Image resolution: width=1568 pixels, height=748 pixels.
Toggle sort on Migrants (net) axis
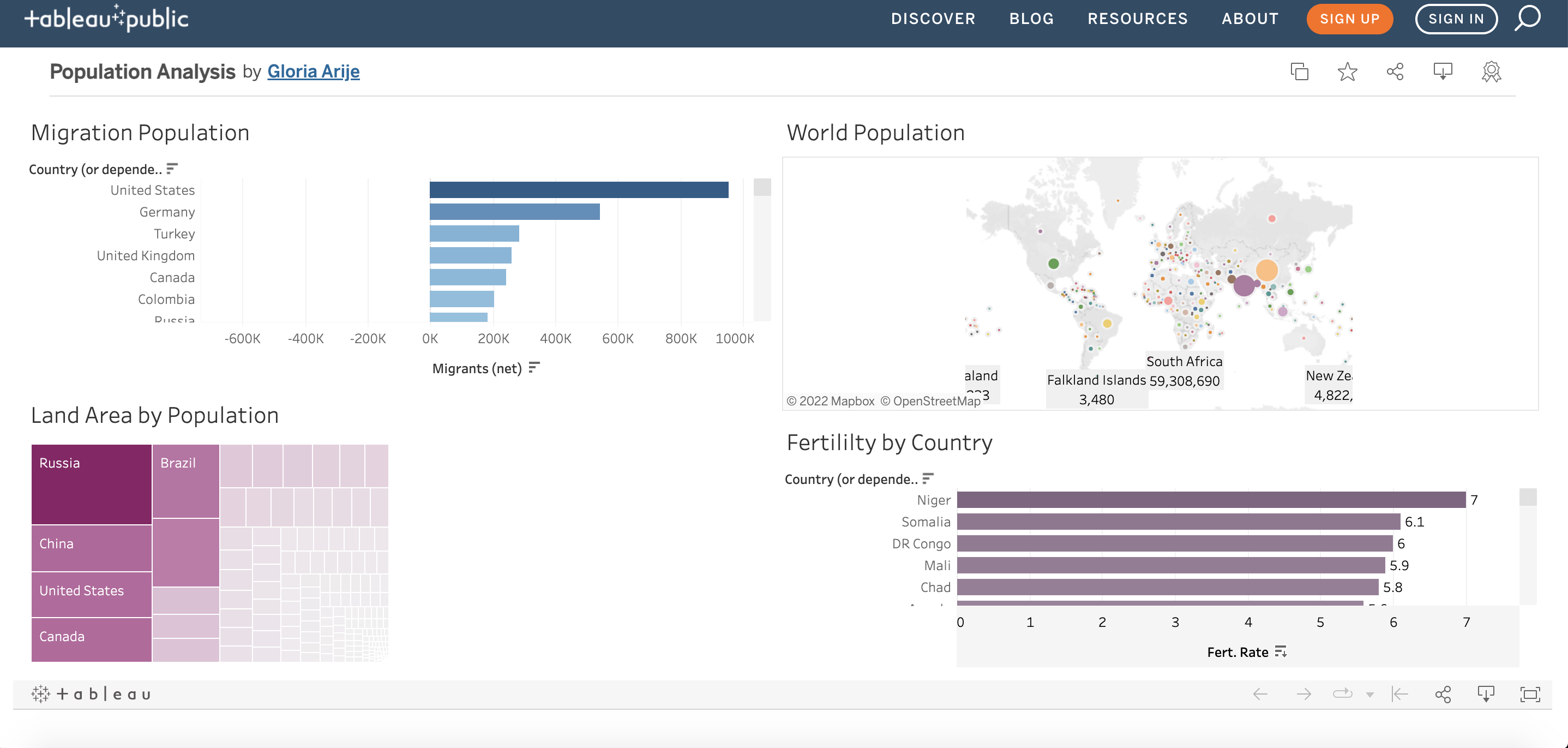(534, 367)
